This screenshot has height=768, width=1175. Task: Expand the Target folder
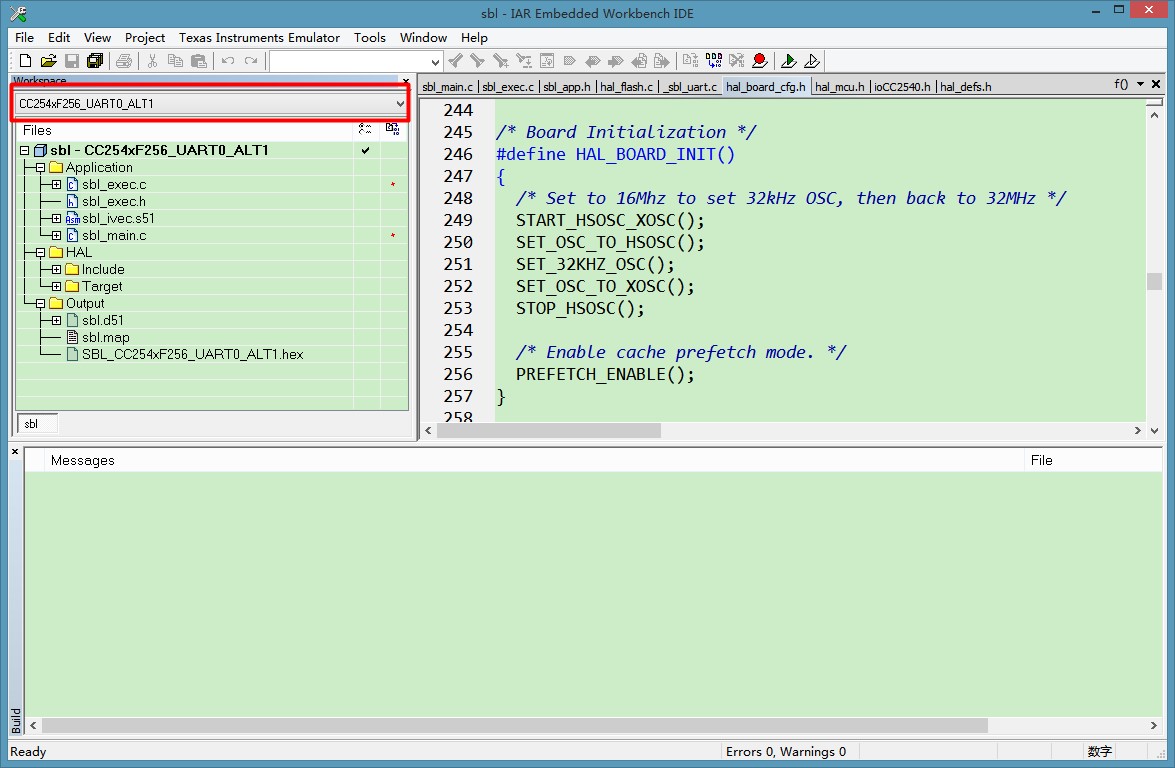click(56, 286)
